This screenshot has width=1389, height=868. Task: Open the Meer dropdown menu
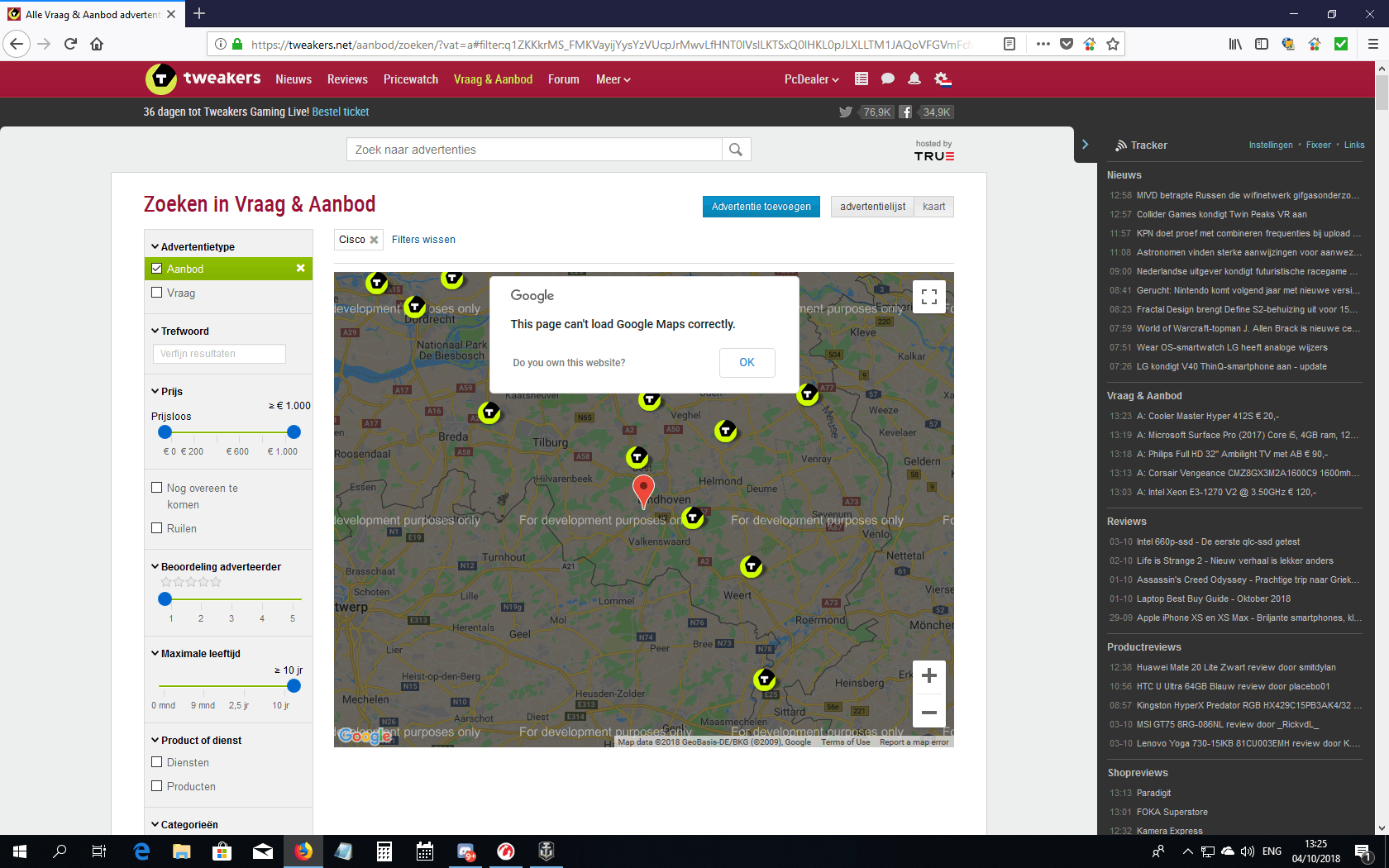[613, 79]
